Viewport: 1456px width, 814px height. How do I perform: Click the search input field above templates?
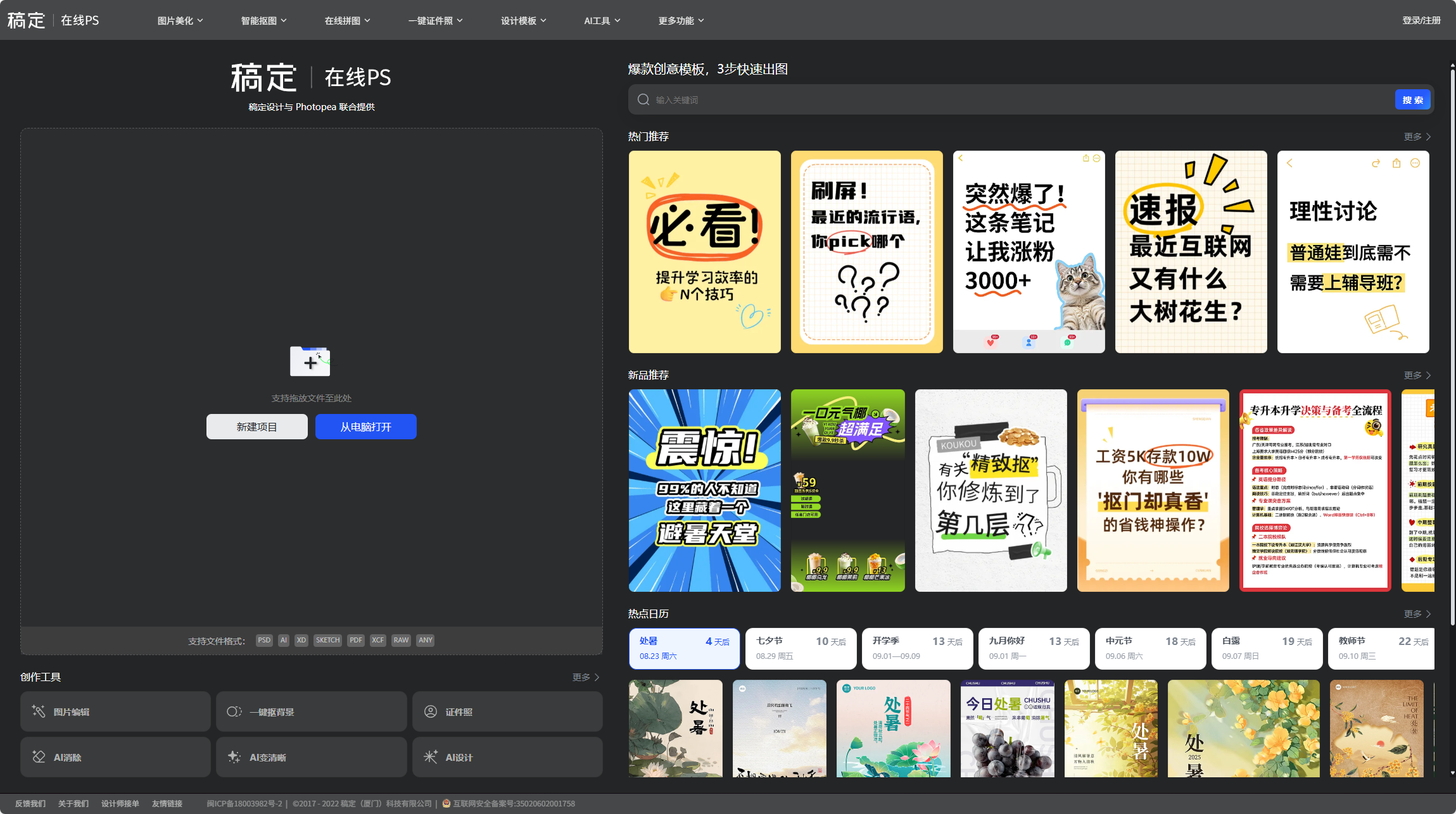(823, 99)
